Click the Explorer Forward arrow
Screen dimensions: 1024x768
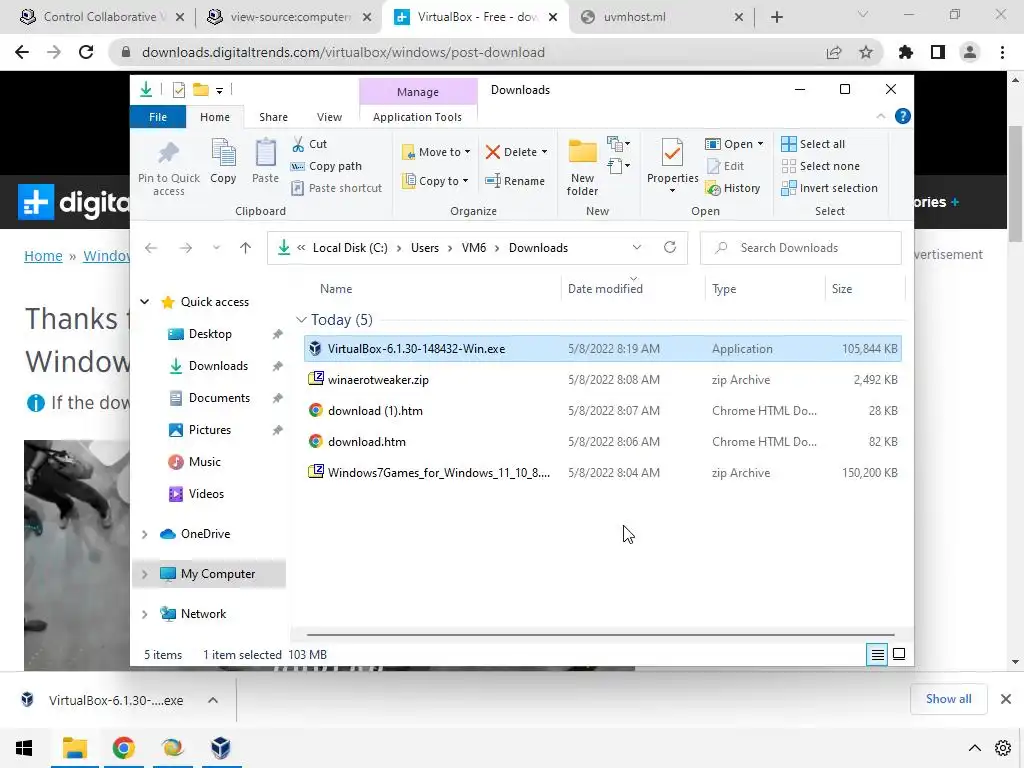185,248
